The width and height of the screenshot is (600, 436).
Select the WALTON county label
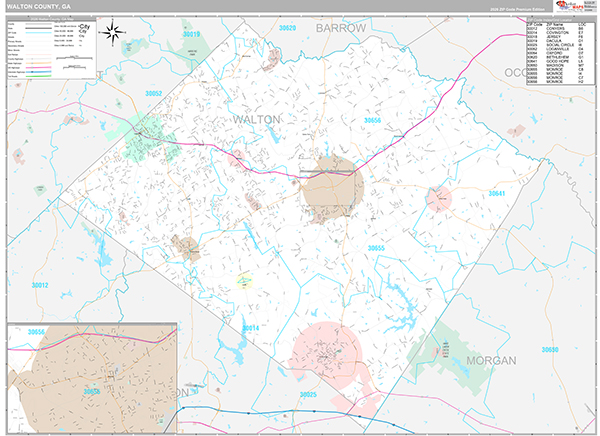click(x=256, y=119)
